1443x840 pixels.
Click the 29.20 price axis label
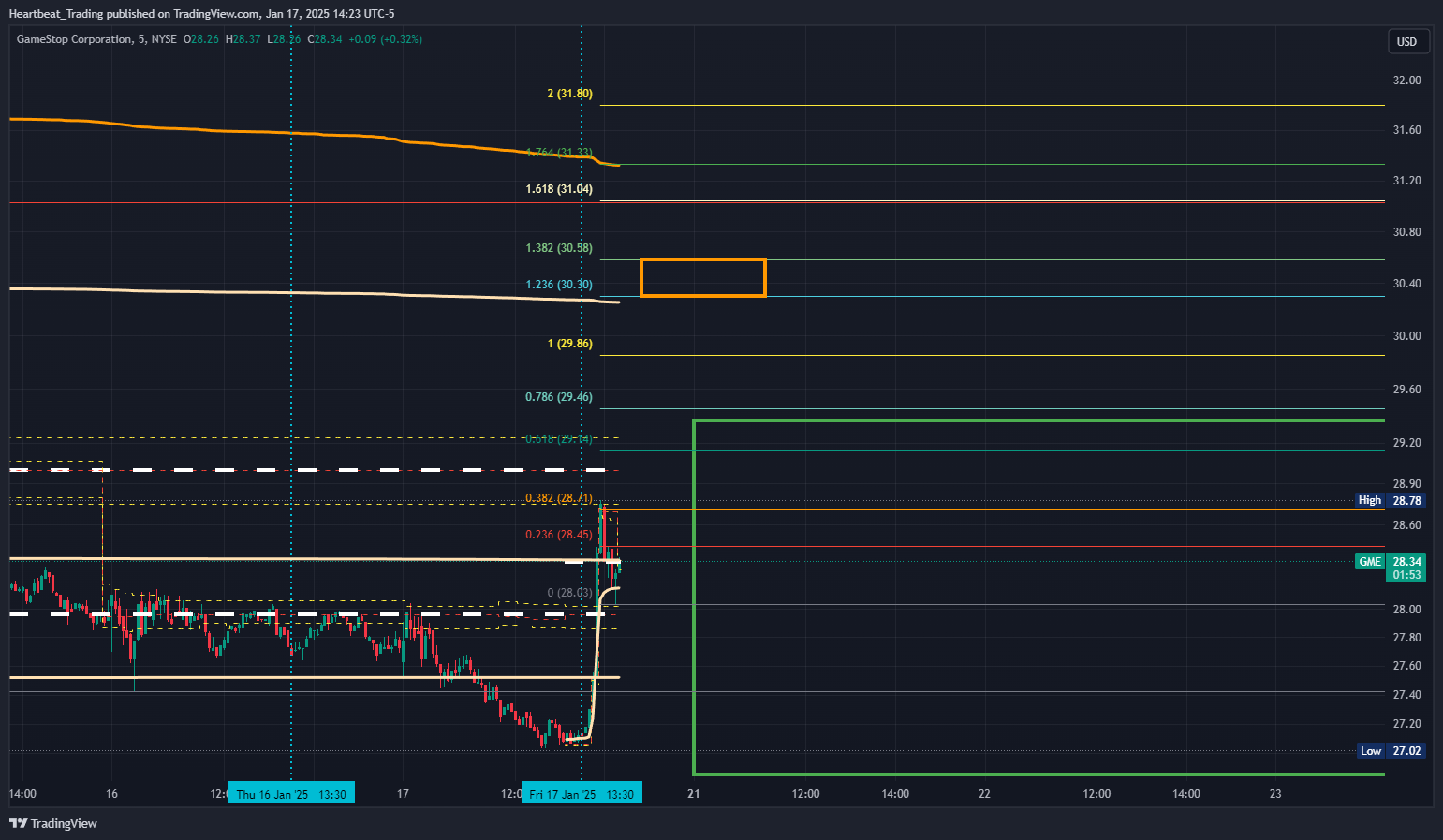pos(1406,443)
